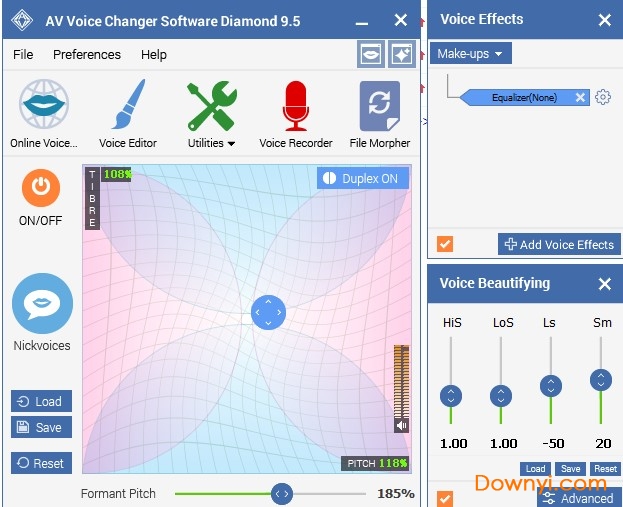Click the Formant Pitch slider handle
Viewport: 623px width, 507px height.
coord(282,493)
